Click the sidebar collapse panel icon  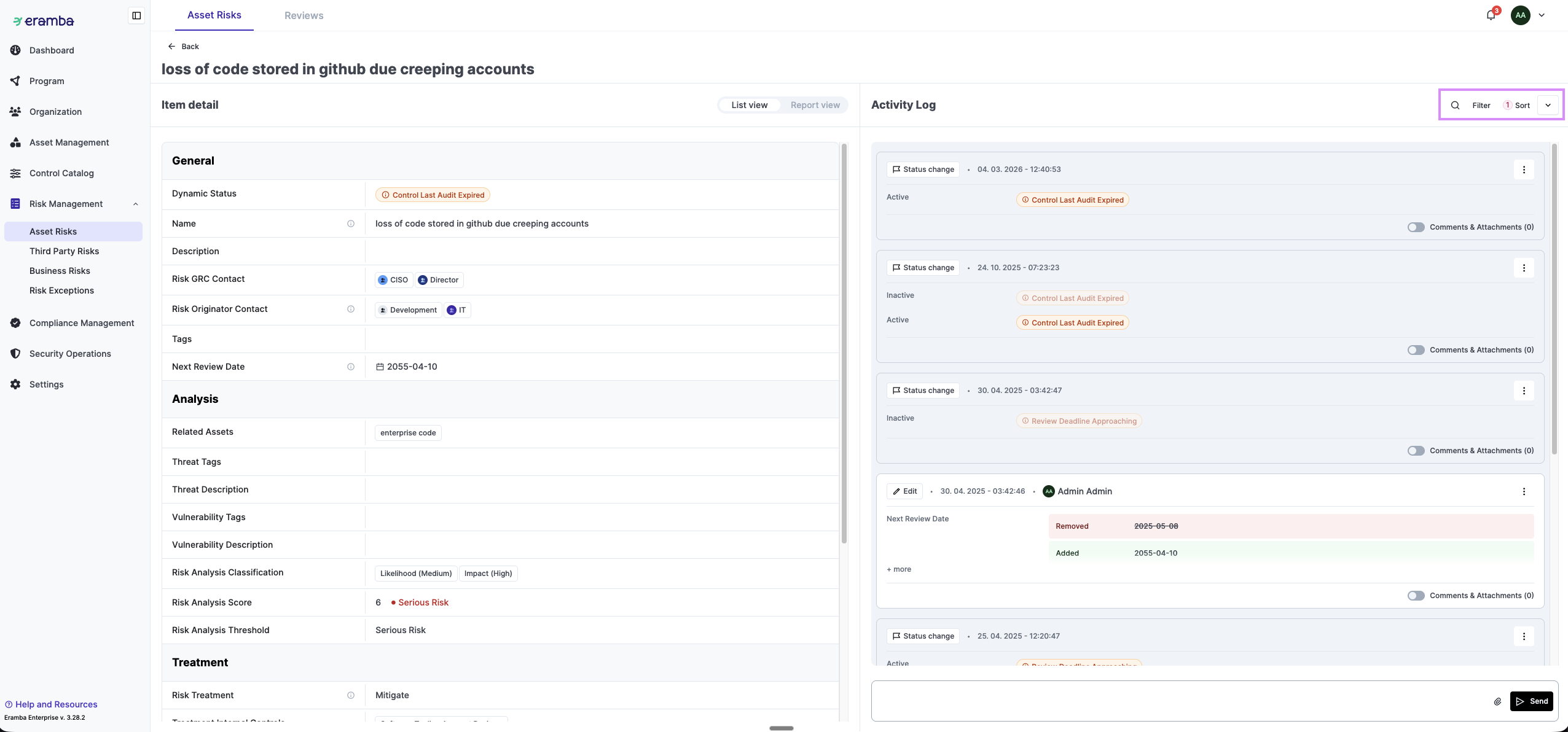(x=136, y=15)
